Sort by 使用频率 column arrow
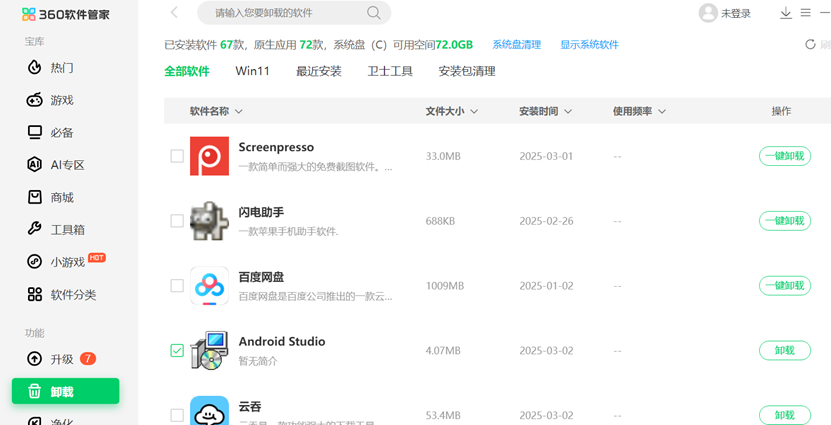The width and height of the screenshot is (831, 425). [x=661, y=111]
